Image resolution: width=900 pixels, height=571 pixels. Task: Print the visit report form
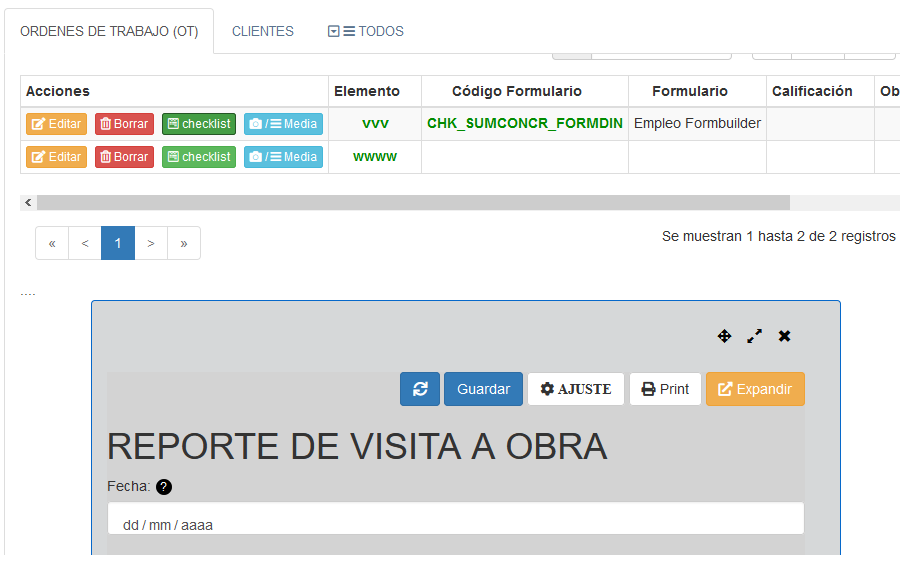tap(665, 389)
